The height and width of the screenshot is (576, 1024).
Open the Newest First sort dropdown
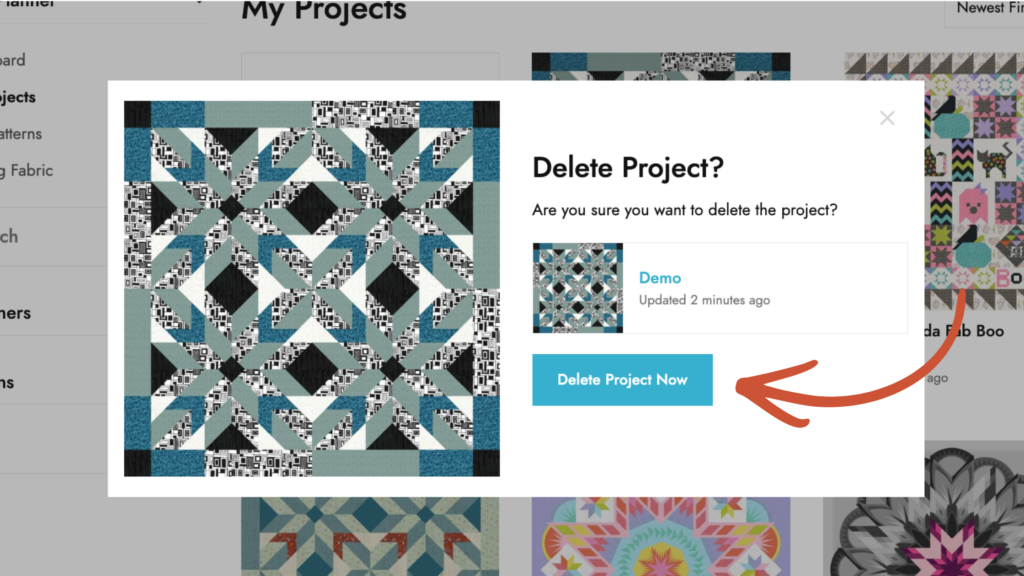984,10
